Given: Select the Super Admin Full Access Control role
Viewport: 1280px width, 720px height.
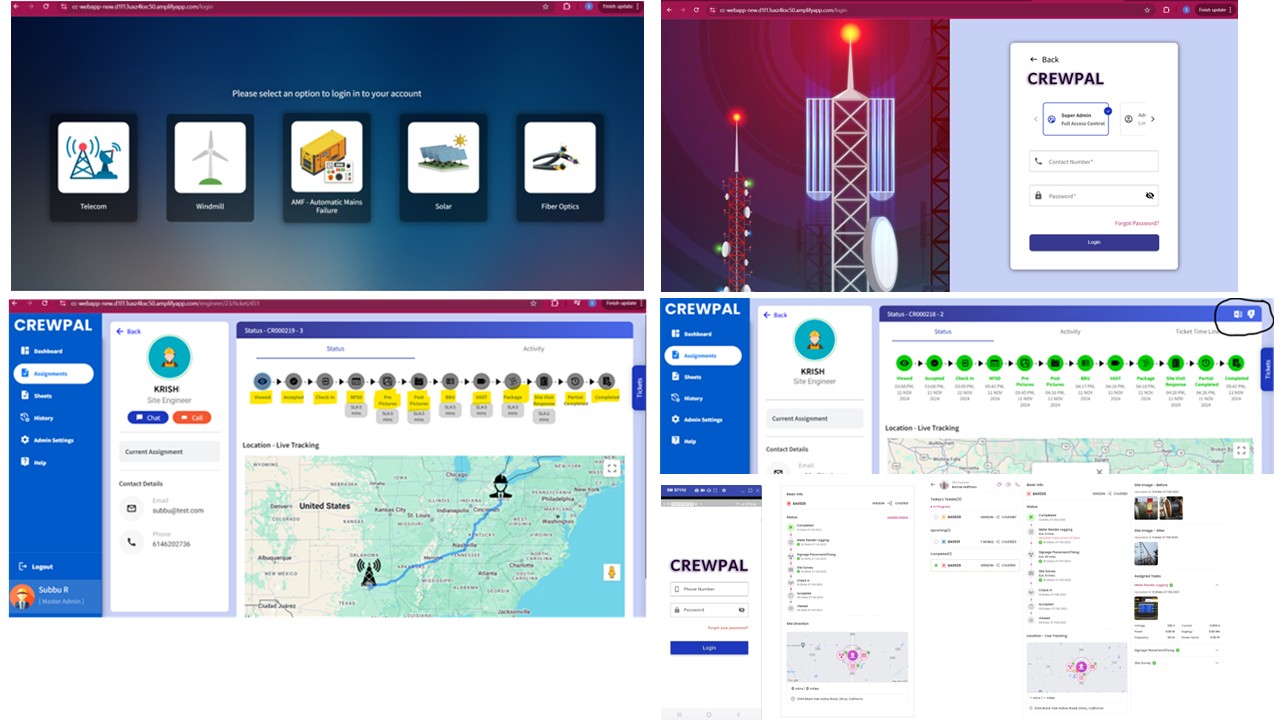Looking at the screenshot, I should (1075, 119).
